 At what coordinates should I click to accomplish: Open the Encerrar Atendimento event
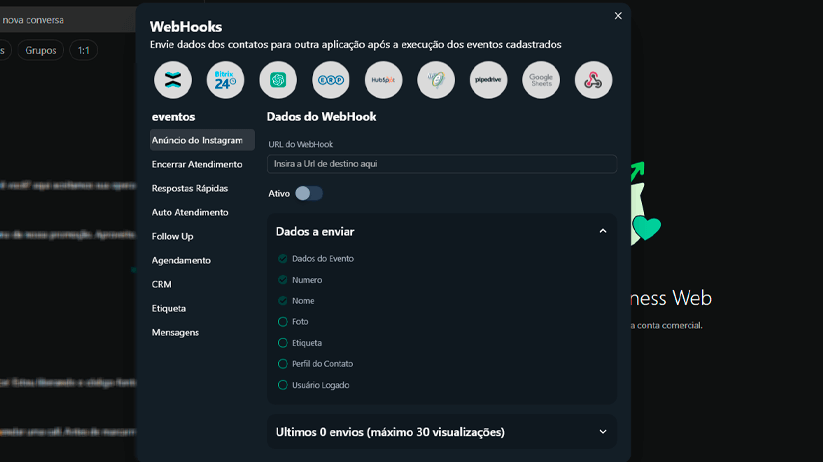197,164
